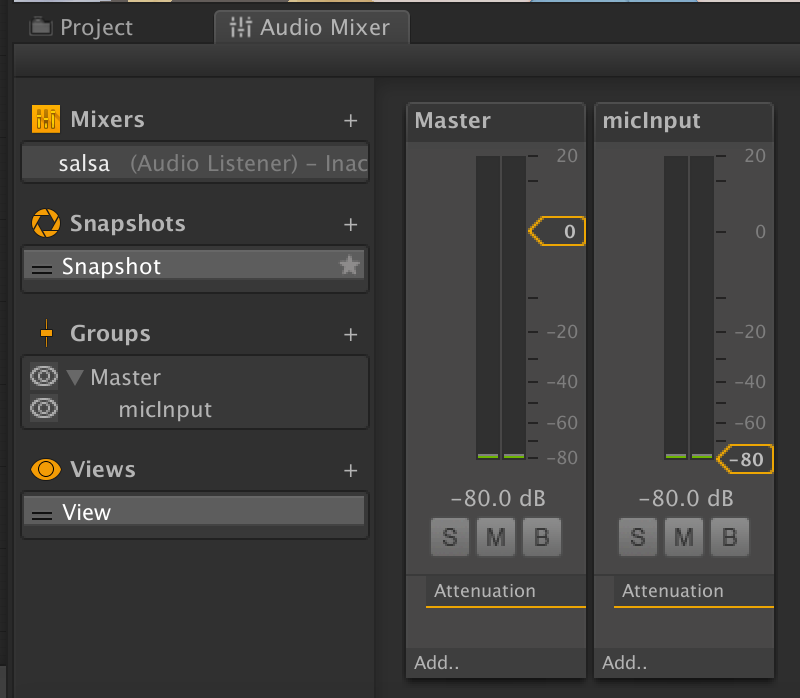Collapse the Master group tree arrow
800x698 pixels.
click(75, 378)
